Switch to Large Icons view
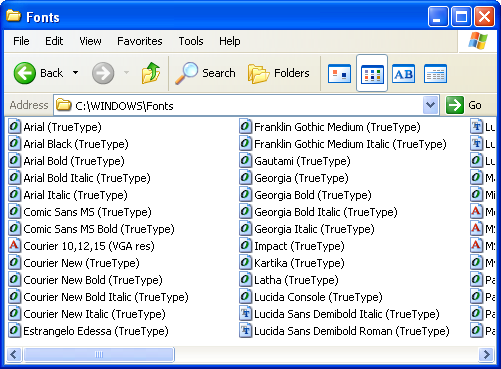Screen dimensions: 501x369 339,73
